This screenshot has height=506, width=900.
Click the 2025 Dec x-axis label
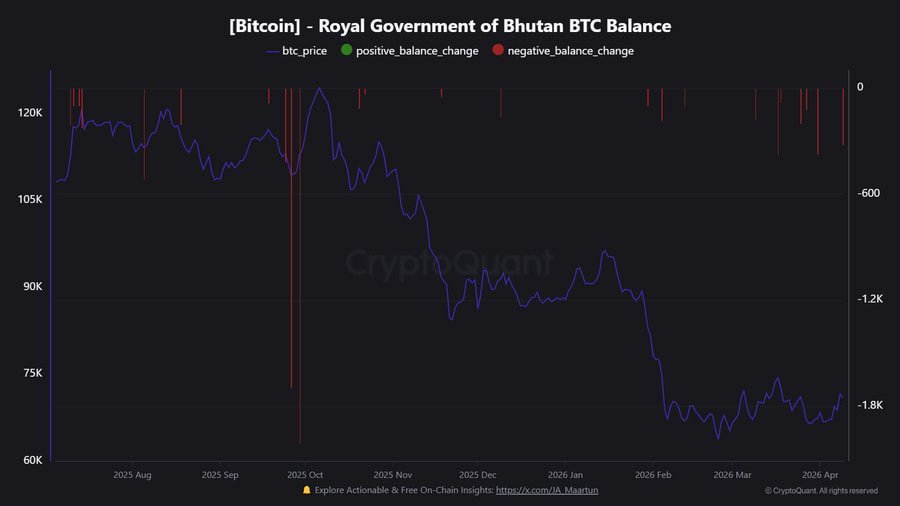click(478, 475)
